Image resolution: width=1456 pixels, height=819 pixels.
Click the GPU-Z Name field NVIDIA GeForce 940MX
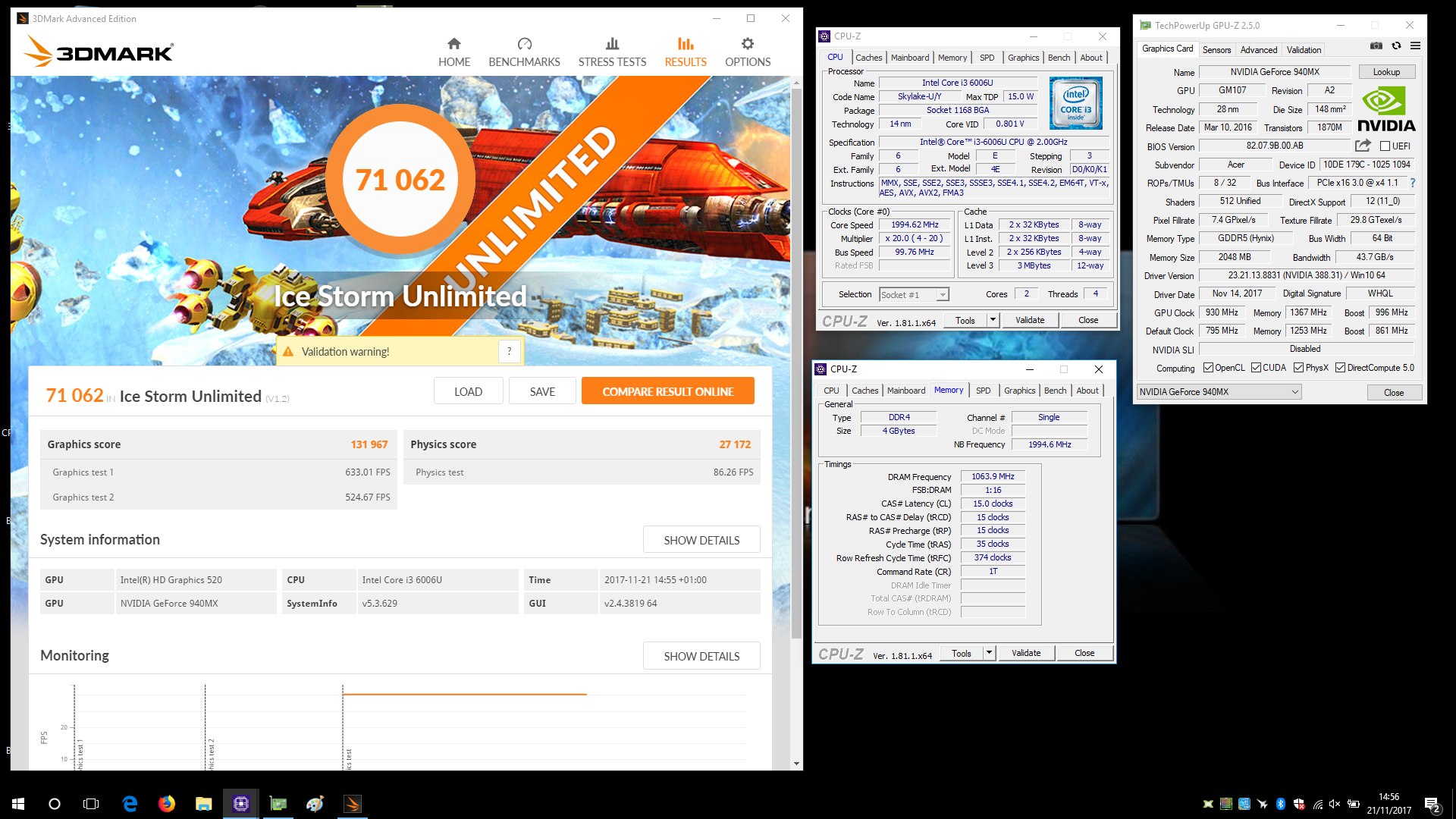pos(1275,72)
